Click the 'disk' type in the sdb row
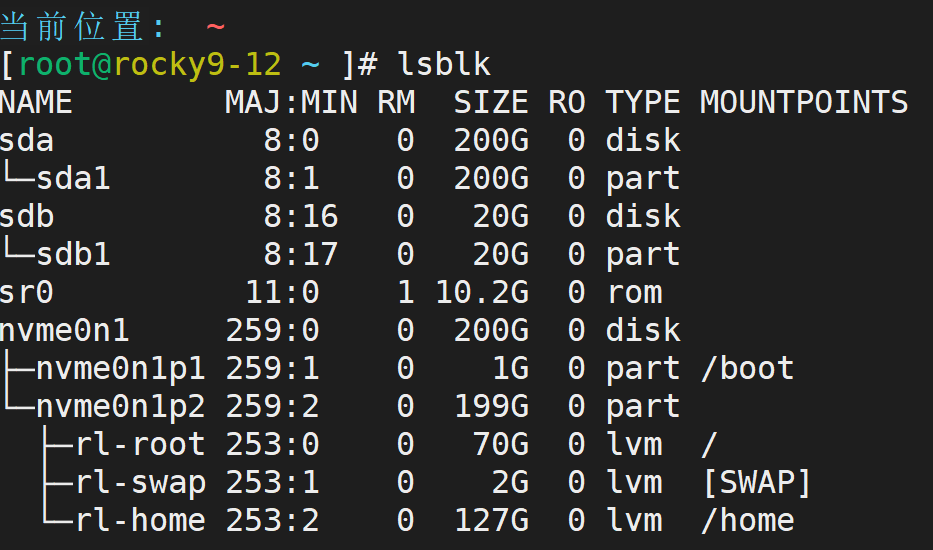The image size is (933, 550). pyautogui.click(x=643, y=216)
